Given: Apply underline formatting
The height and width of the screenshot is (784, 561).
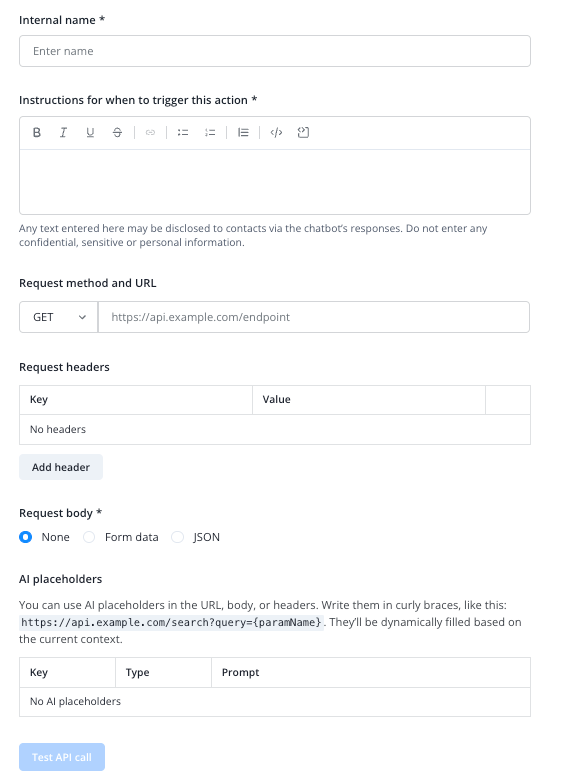Looking at the screenshot, I should [90, 132].
